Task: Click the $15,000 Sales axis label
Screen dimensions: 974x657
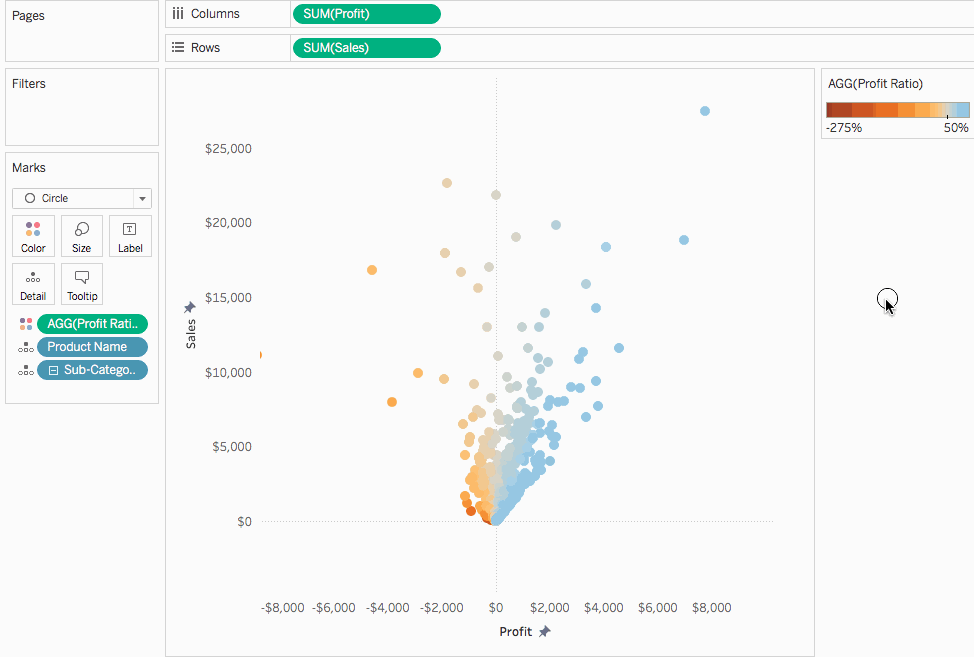Action: [229, 297]
